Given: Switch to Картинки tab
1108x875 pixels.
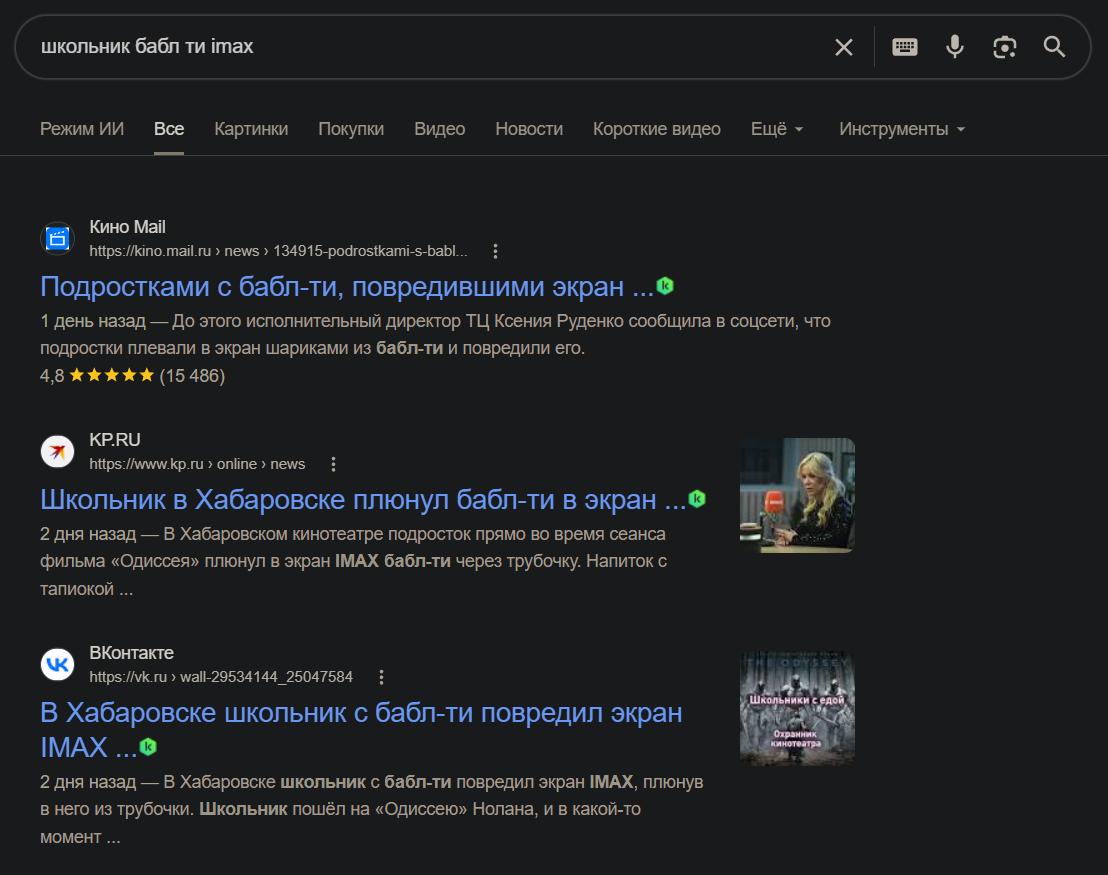Looking at the screenshot, I should [x=251, y=129].
